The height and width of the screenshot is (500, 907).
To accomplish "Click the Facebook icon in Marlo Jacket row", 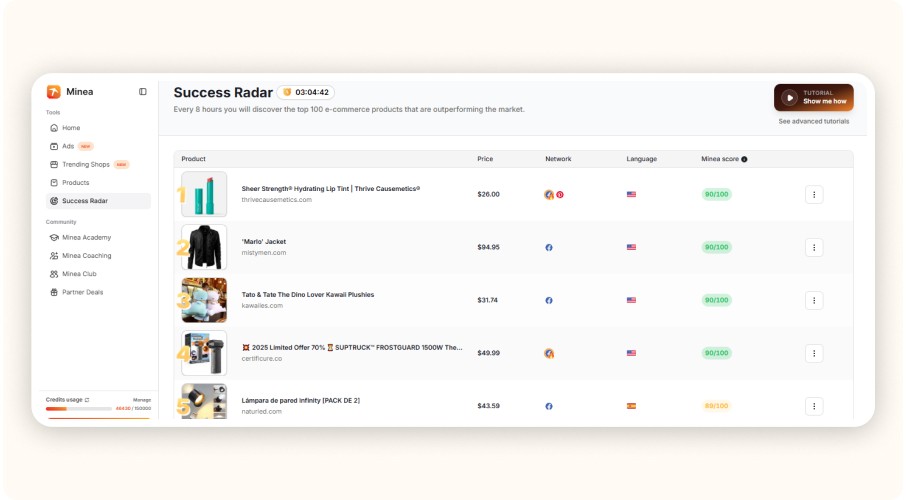I will click(549, 248).
